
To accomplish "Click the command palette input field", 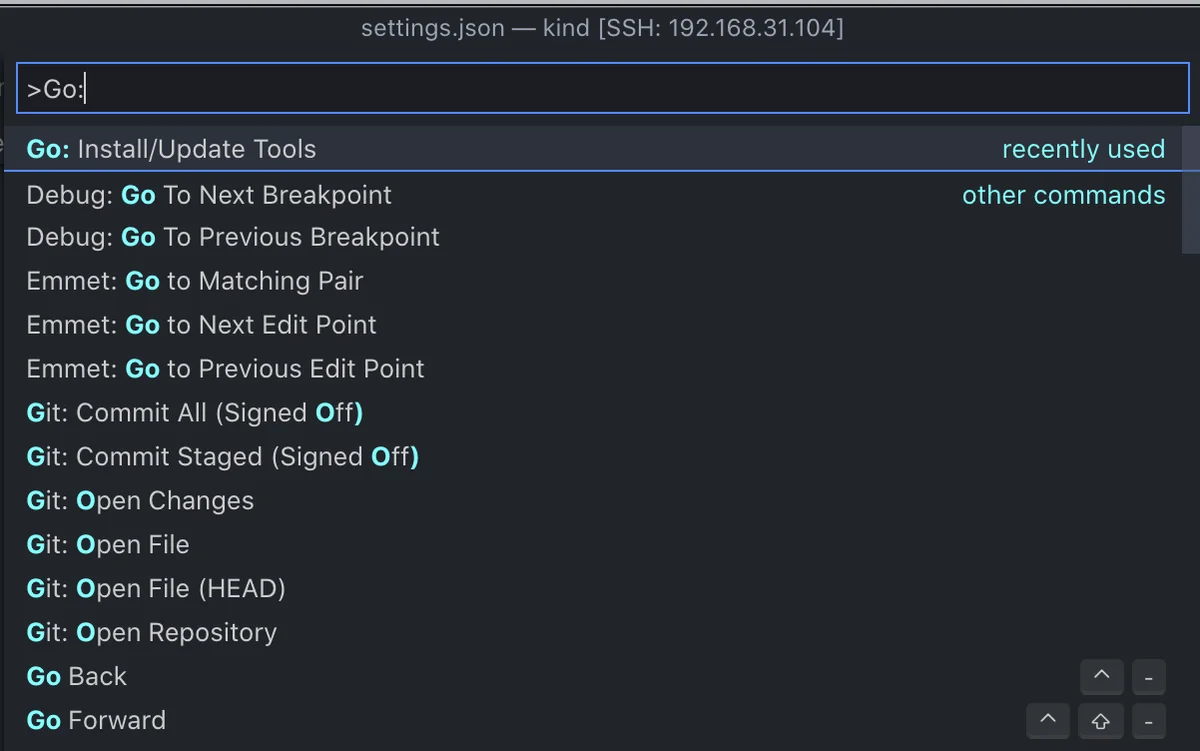I will tap(602, 89).
